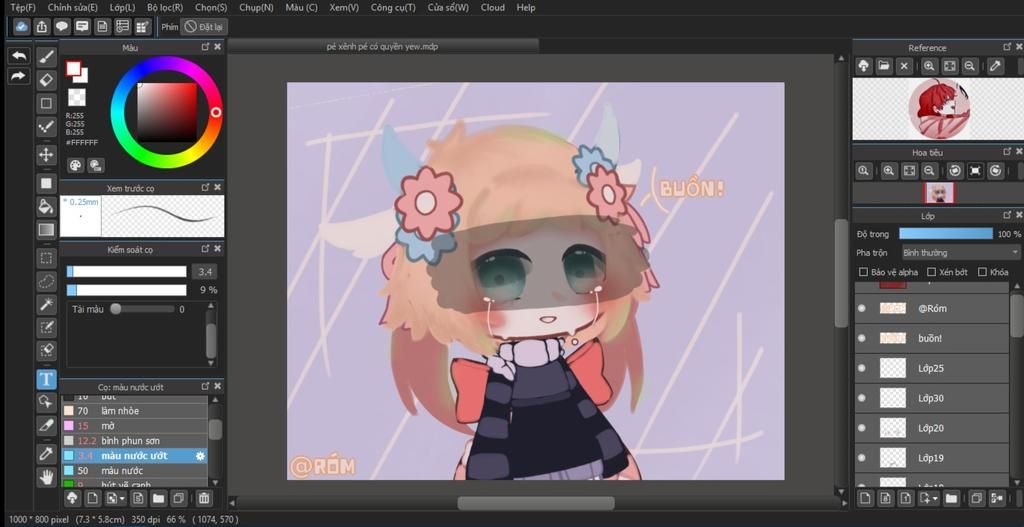Select the Bucket fill tool

pyautogui.click(x=46, y=206)
